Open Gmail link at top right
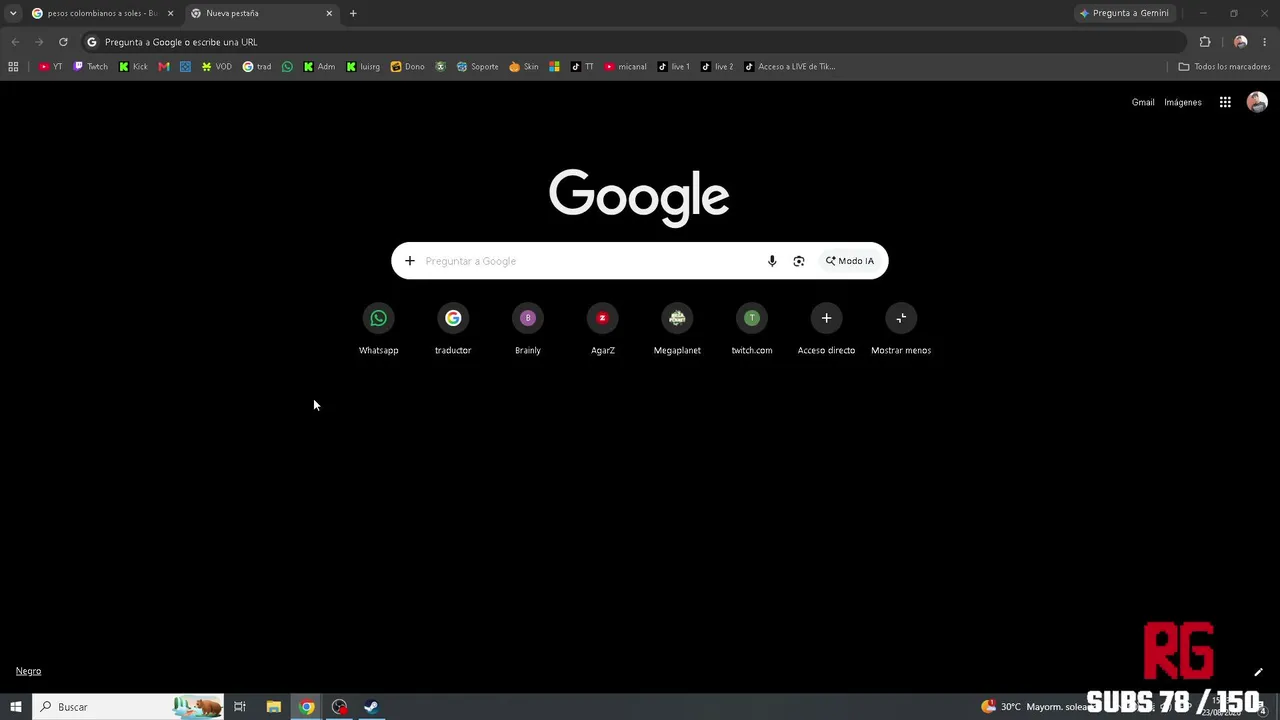1280x720 pixels. tap(1143, 102)
